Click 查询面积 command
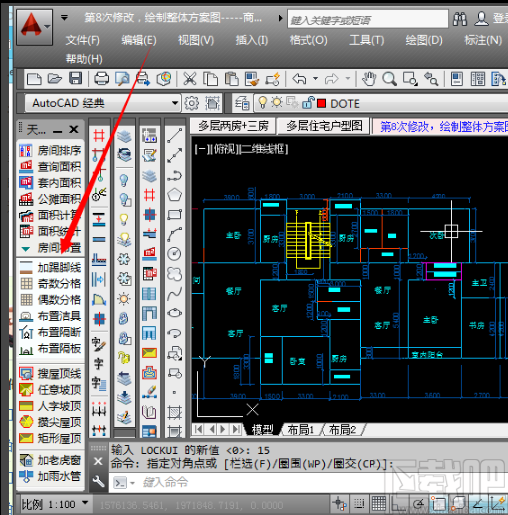Viewport: 508px width, 515px height. tap(50, 167)
